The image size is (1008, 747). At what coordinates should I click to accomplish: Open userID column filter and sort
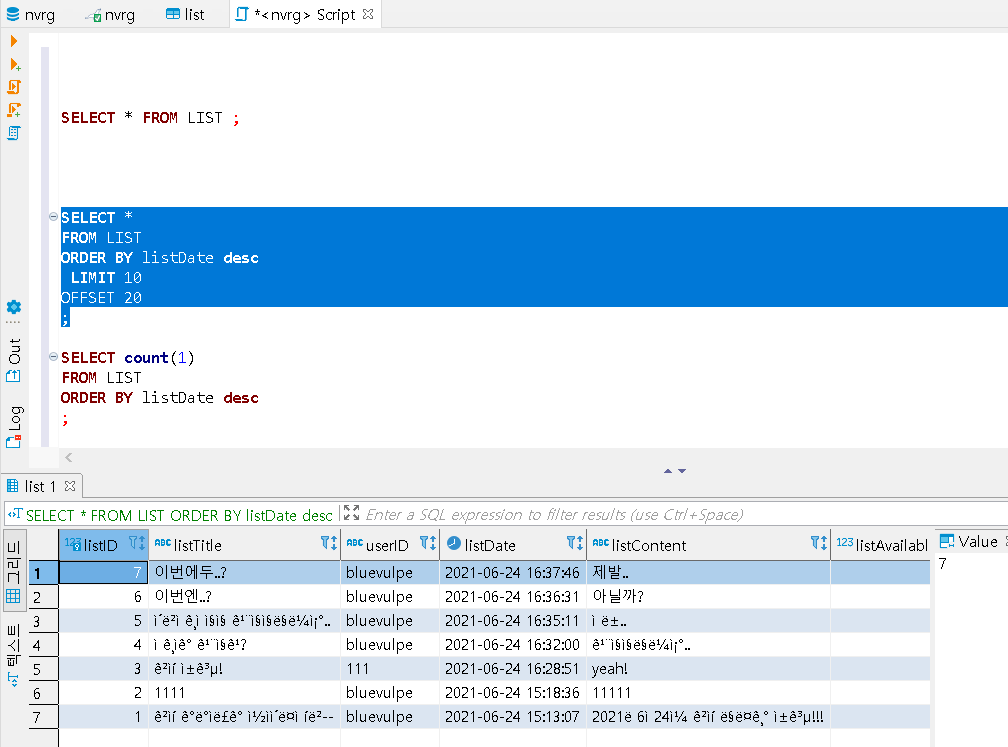coord(428,544)
